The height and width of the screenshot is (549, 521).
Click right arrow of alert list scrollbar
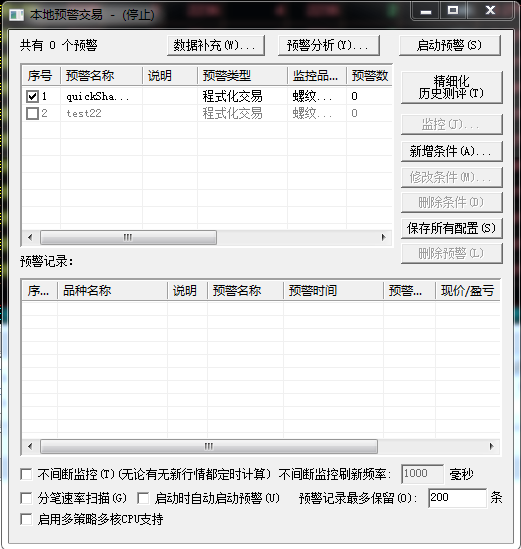coord(384,237)
